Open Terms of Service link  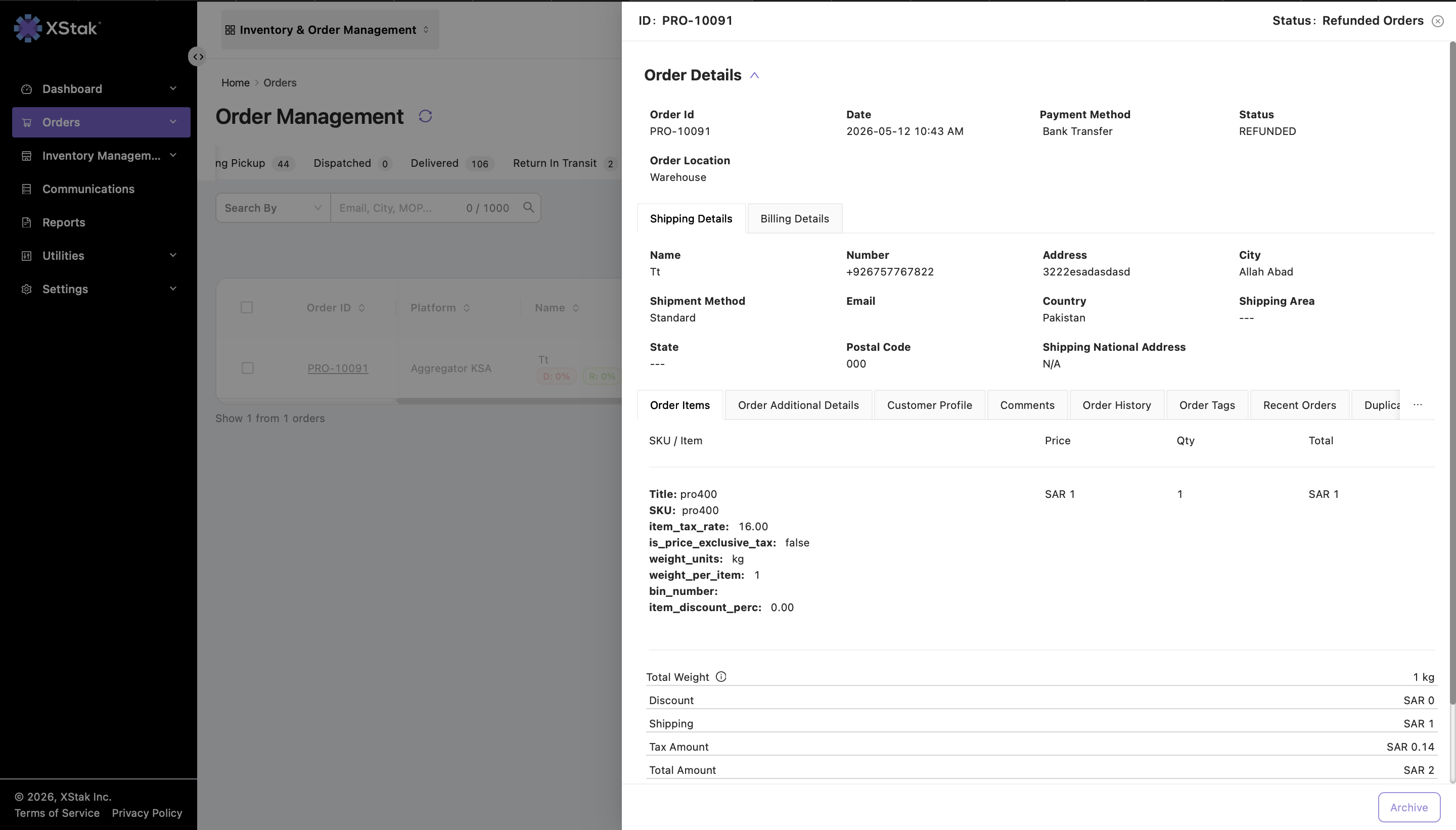(x=57, y=813)
